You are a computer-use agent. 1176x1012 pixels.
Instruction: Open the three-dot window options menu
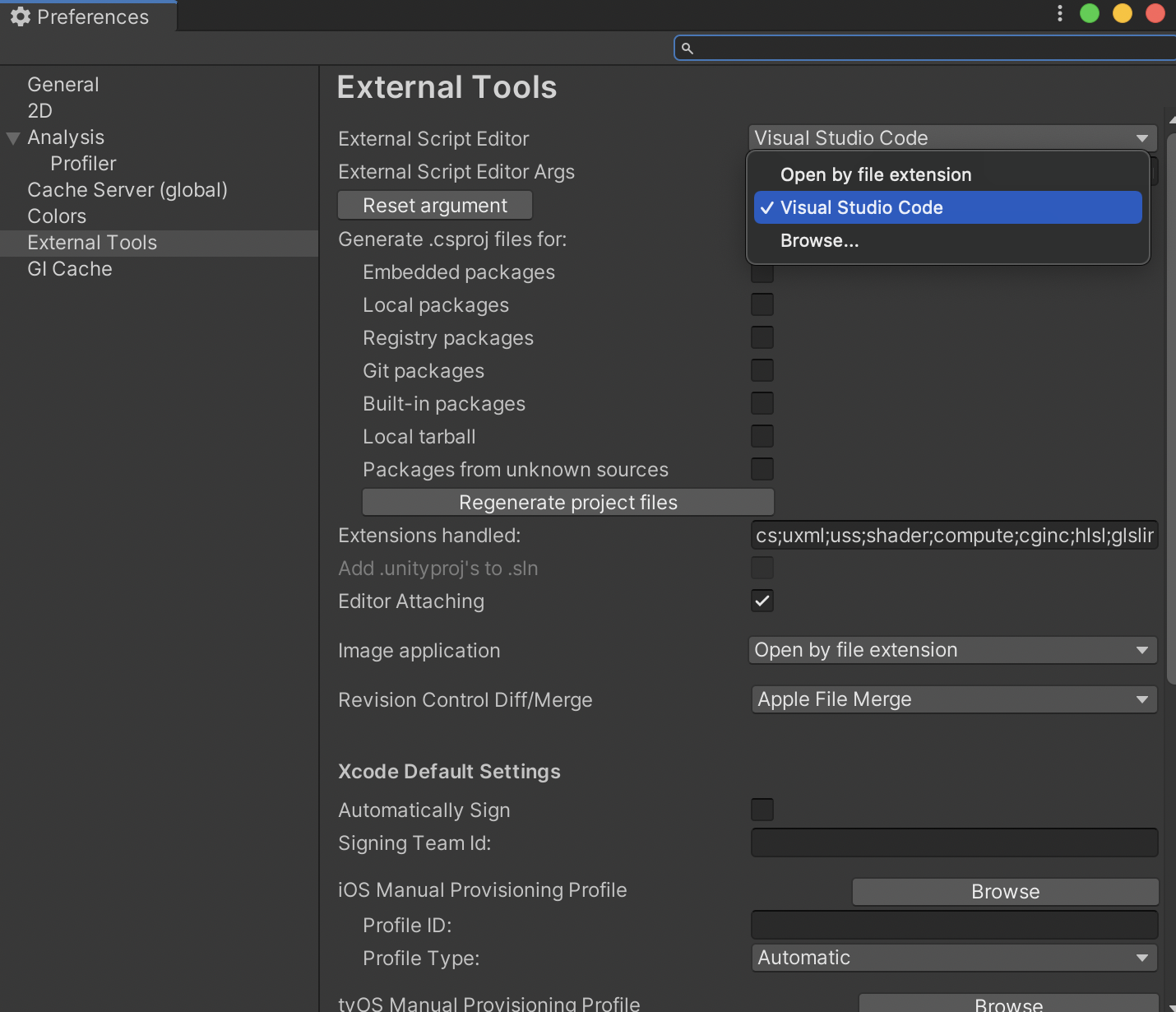(x=1060, y=13)
